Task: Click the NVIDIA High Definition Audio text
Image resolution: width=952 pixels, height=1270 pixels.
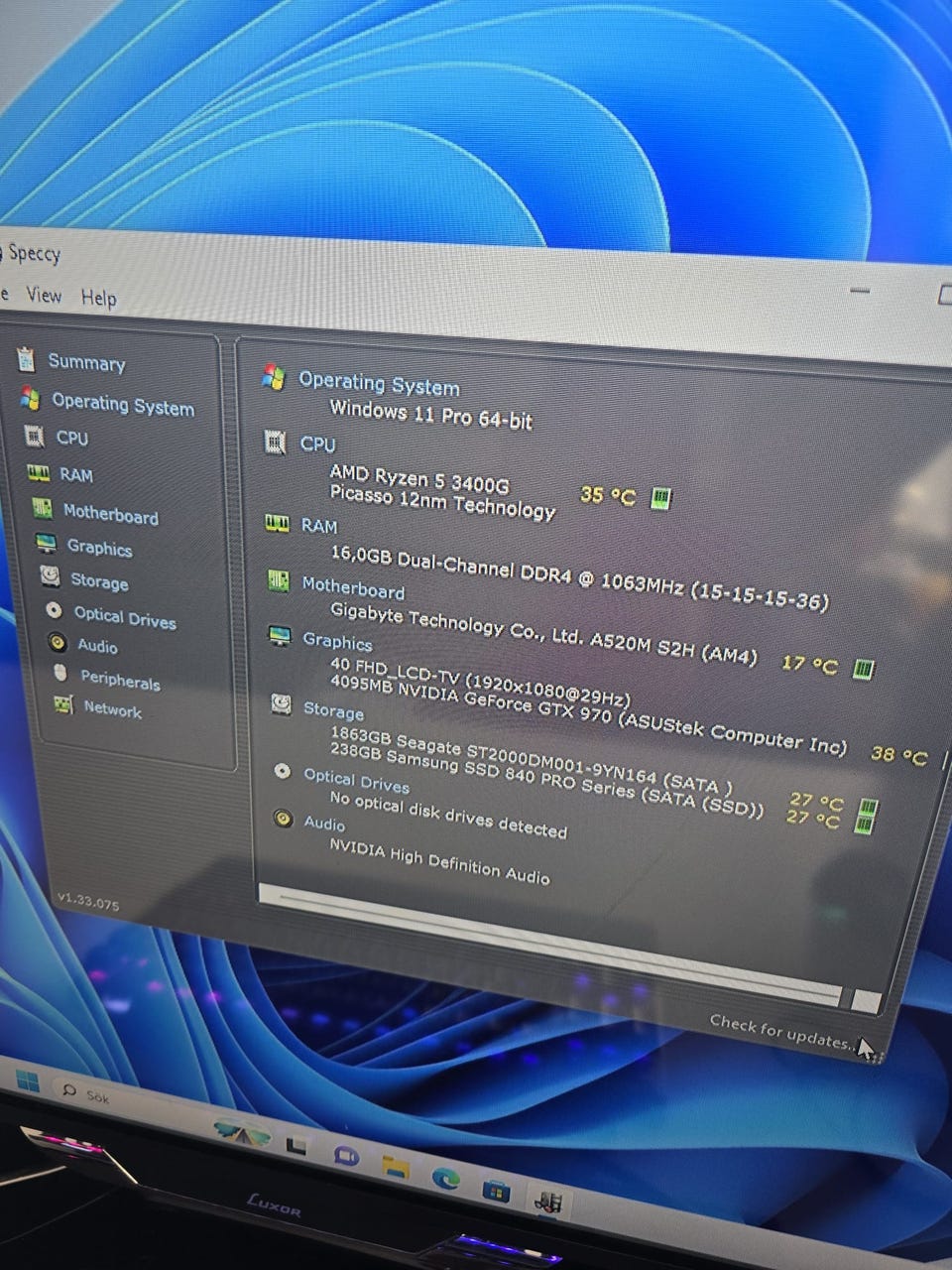Action: [x=439, y=861]
